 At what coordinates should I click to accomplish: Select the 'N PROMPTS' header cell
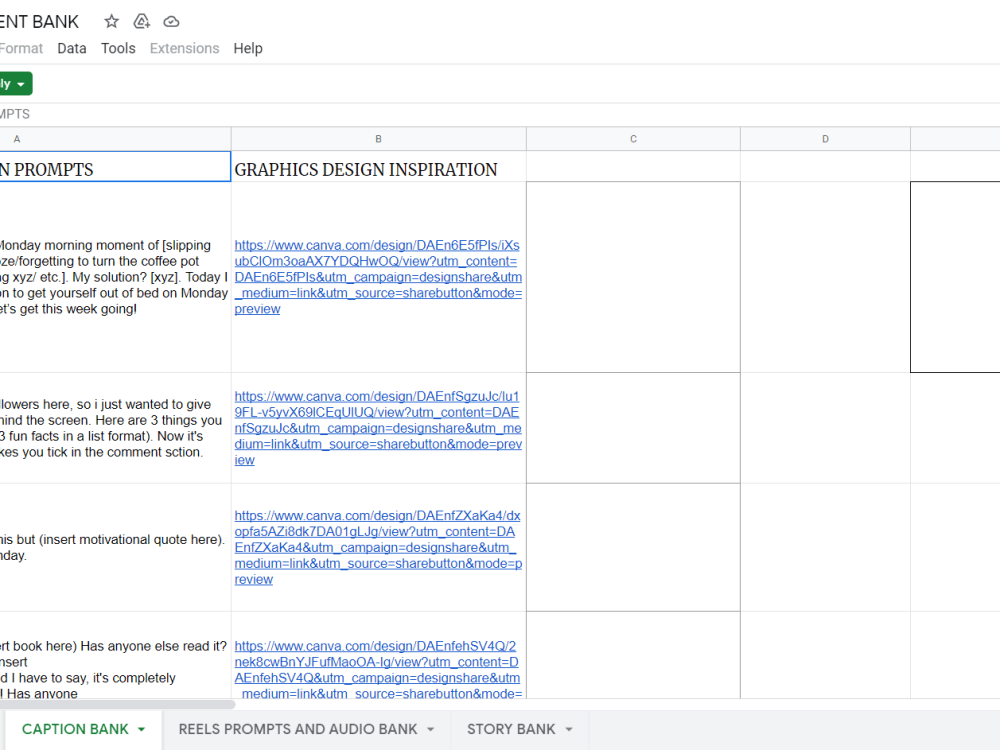click(x=115, y=166)
